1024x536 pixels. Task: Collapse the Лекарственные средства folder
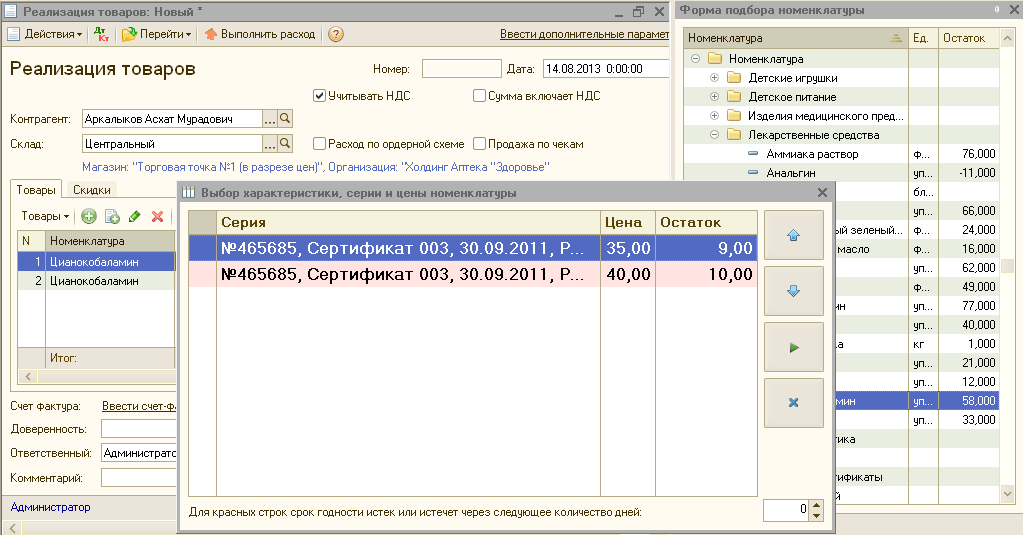(x=714, y=135)
